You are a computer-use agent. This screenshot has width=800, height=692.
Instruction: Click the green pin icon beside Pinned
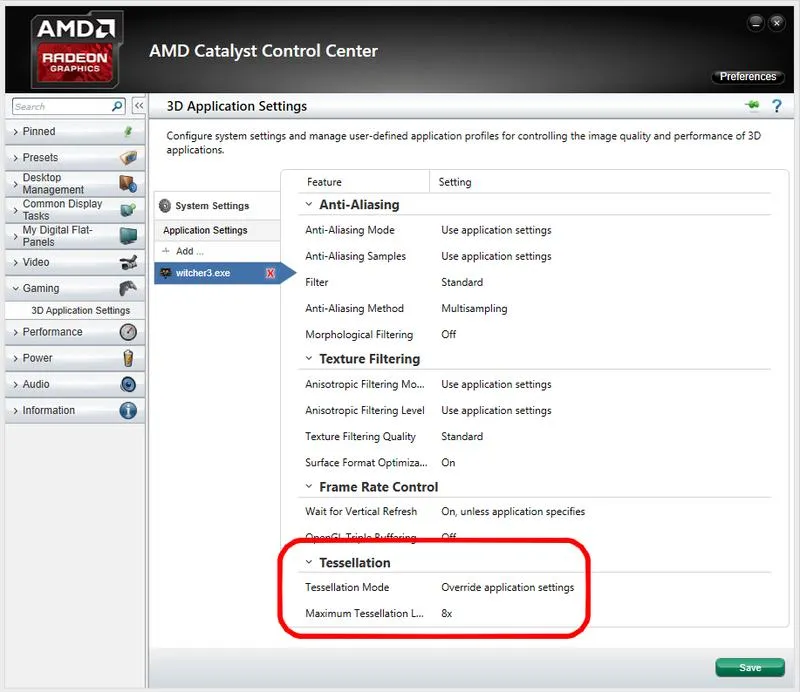(x=127, y=131)
